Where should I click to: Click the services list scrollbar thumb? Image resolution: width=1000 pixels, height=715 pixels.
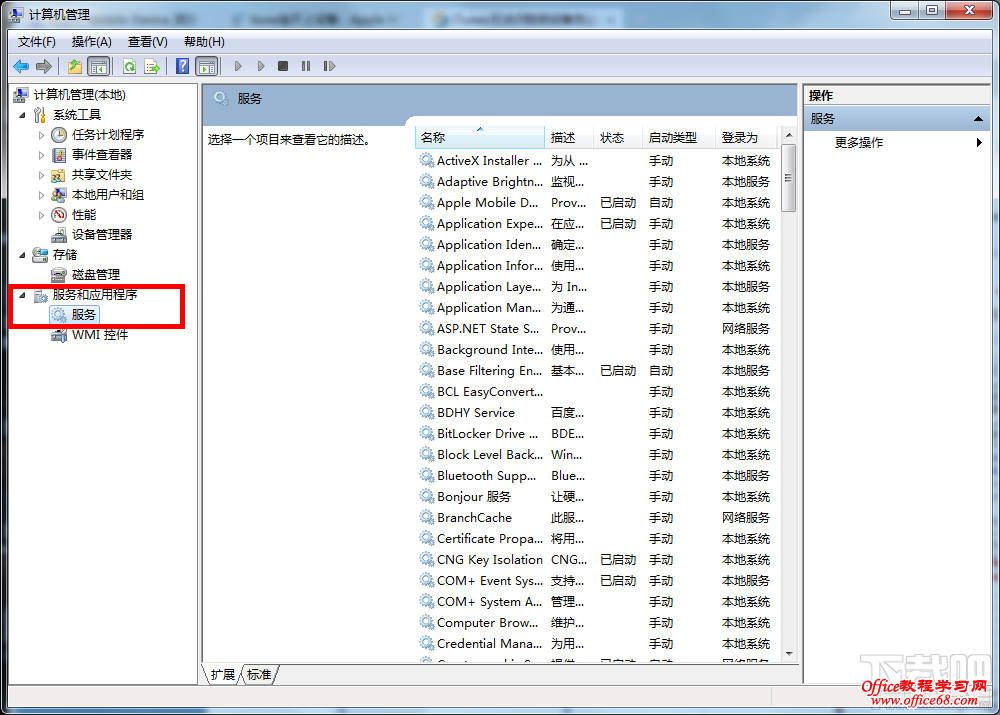click(789, 178)
